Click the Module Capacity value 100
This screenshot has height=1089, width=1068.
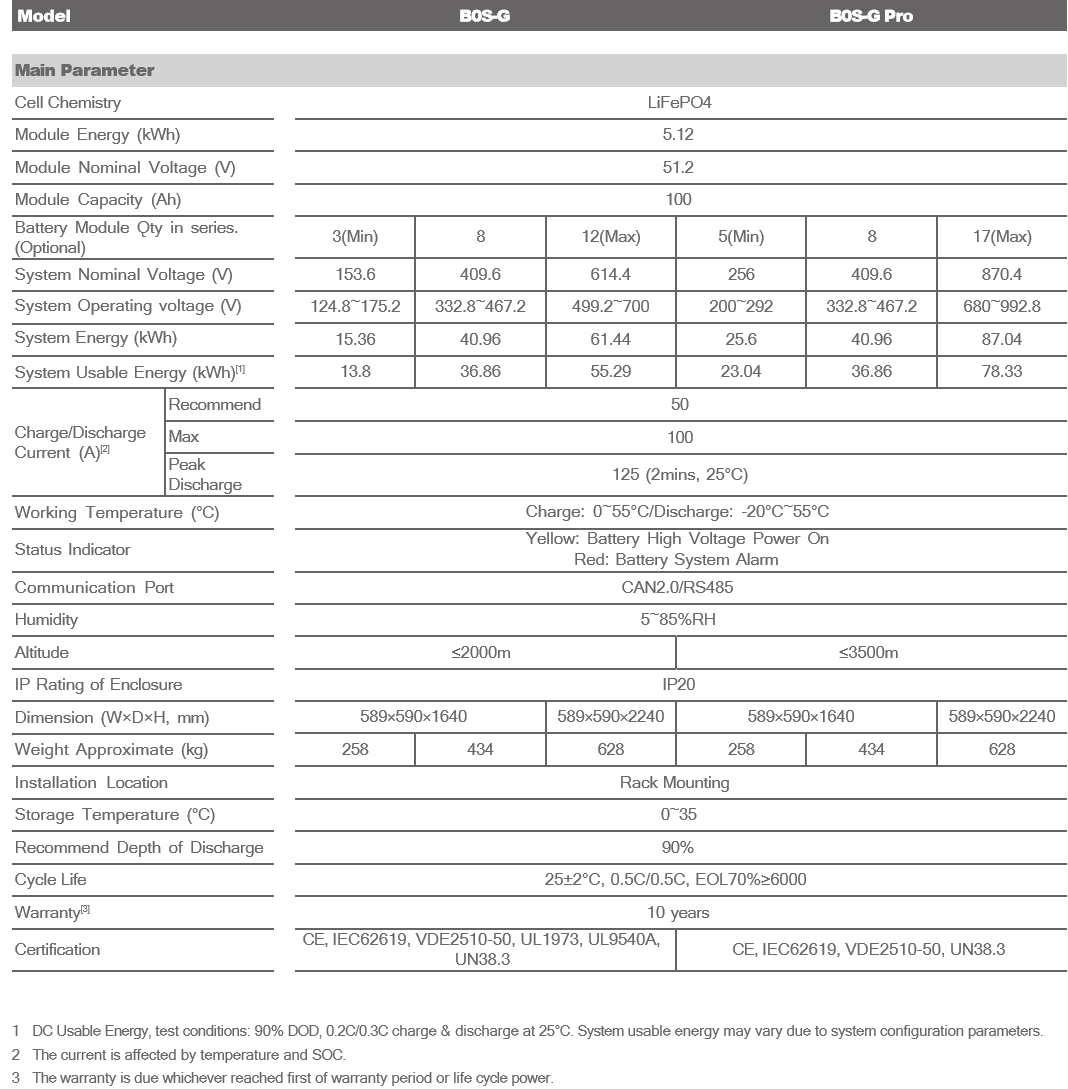tap(678, 200)
